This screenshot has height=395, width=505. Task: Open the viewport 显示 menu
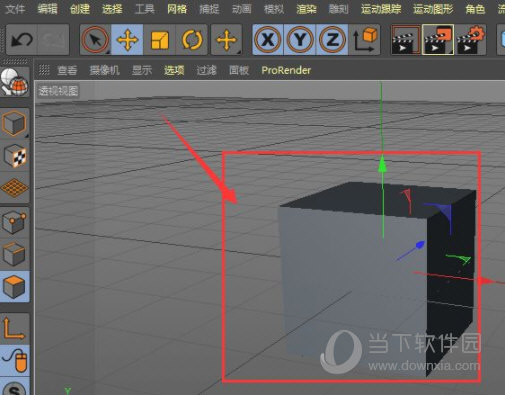[142, 70]
